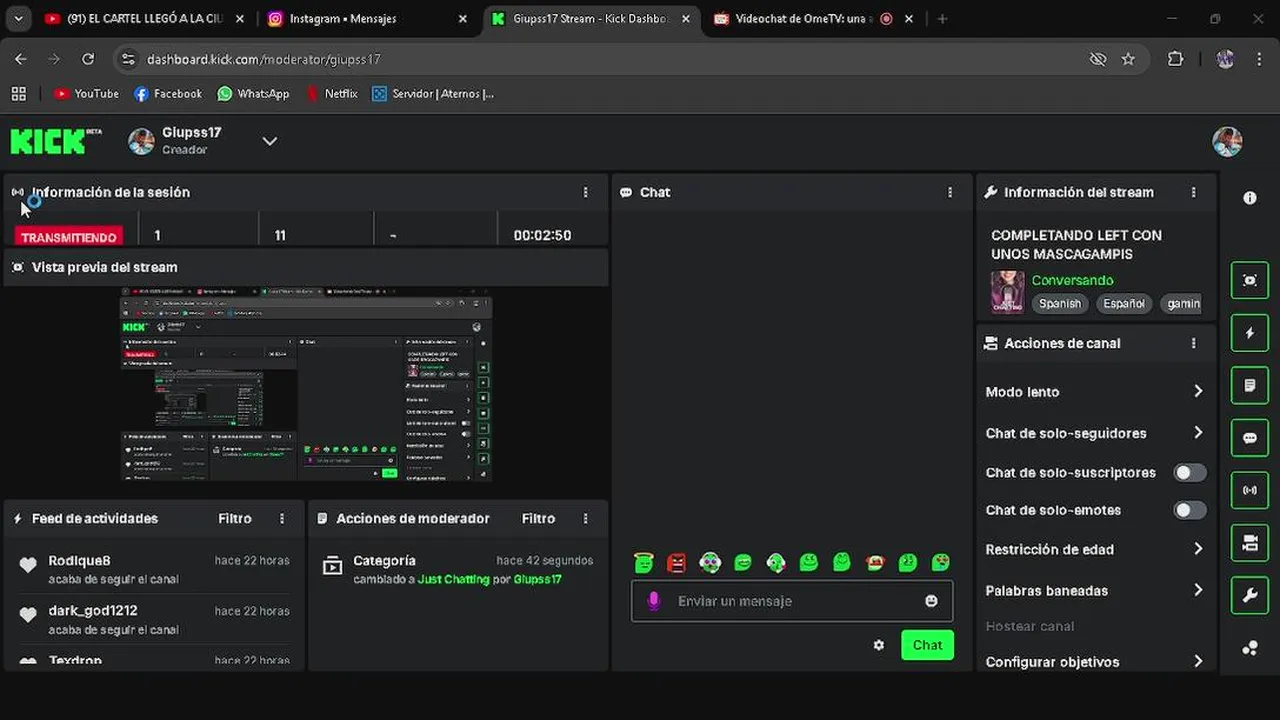Open the Chat panel options menu
Image resolution: width=1280 pixels, height=720 pixels.
[x=950, y=192]
